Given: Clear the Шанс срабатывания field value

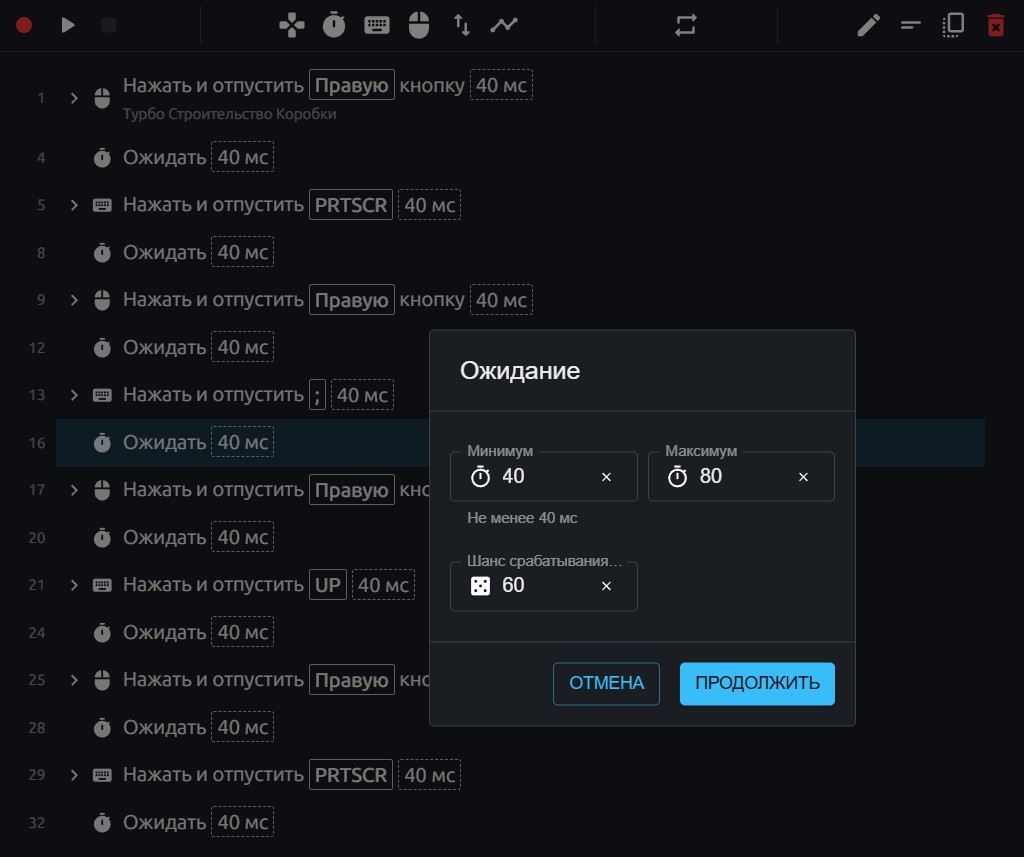Looking at the screenshot, I should [606, 586].
